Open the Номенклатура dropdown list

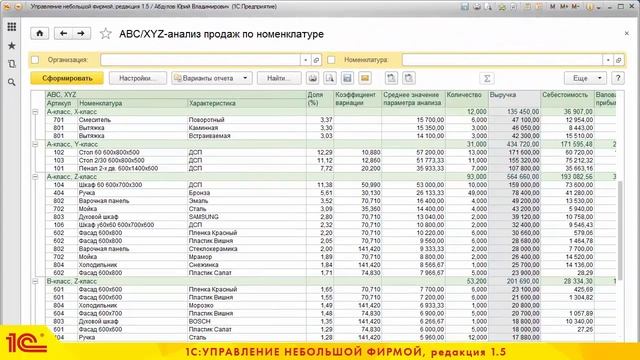click(608, 60)
